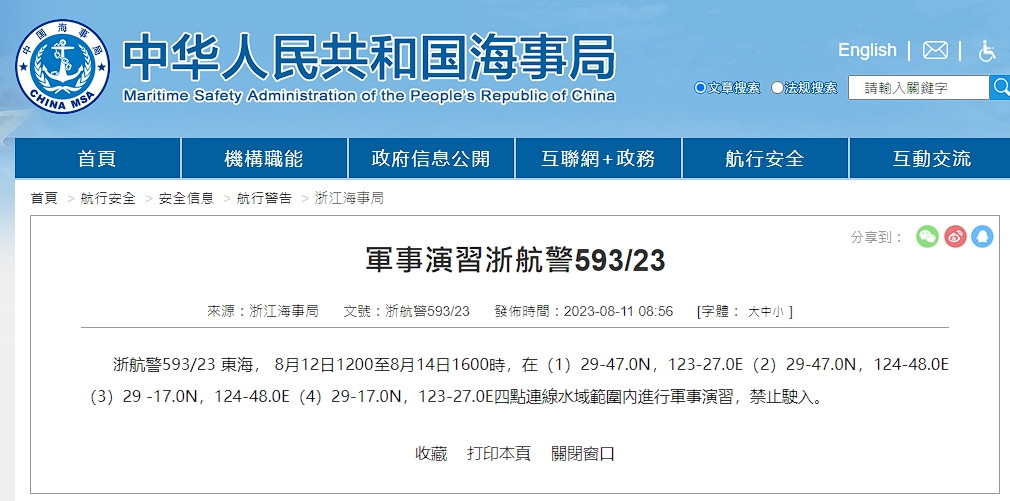Go to 浙江海事局 in the breadcrumb
The height and width of the screenshot is (501, 1010).
tap(349, 198)
